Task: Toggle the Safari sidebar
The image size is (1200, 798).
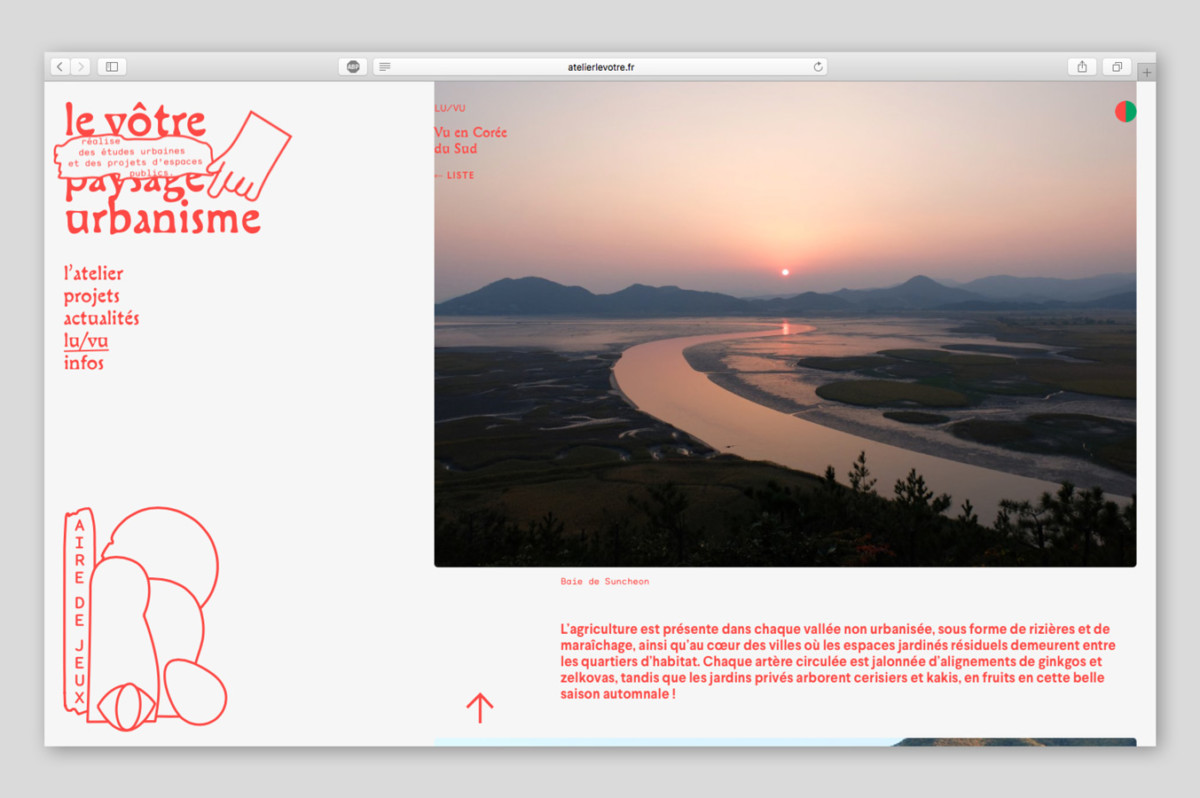Action: point(112,67)
